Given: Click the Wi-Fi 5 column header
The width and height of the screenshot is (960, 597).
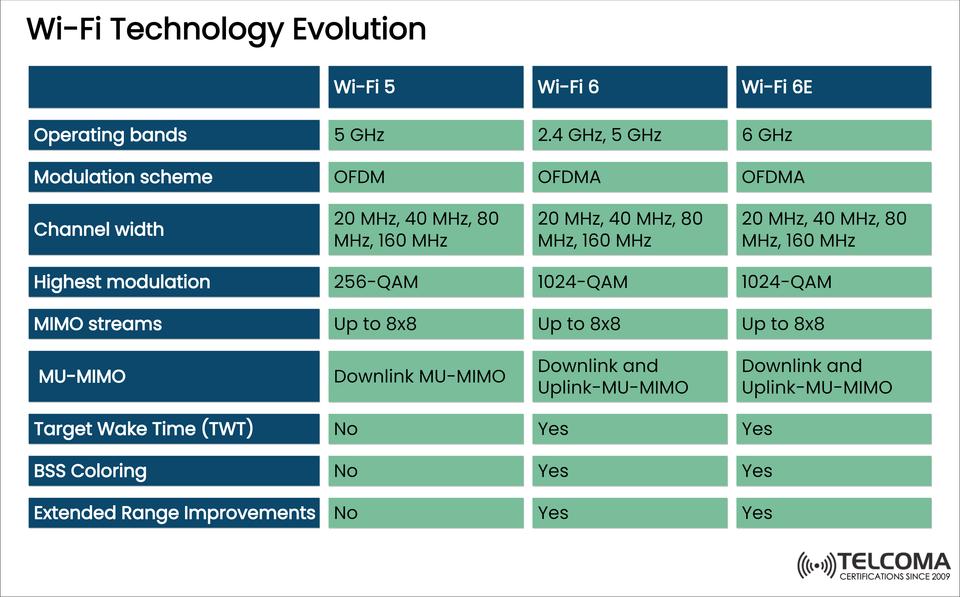Looking at the screenshot, I should (425, 87).
